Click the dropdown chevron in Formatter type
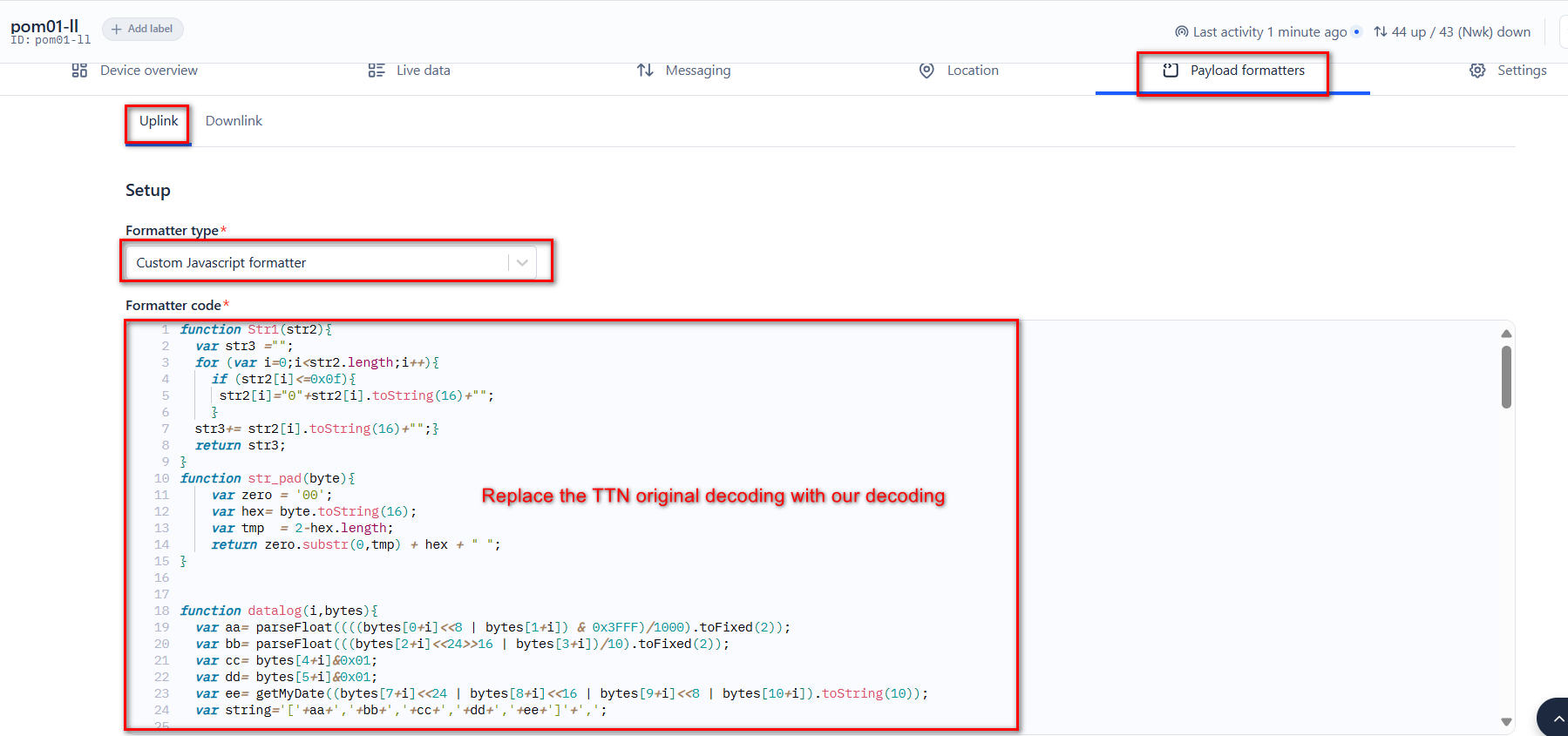This screenshot has height=736, width=1568. point(522,263)
